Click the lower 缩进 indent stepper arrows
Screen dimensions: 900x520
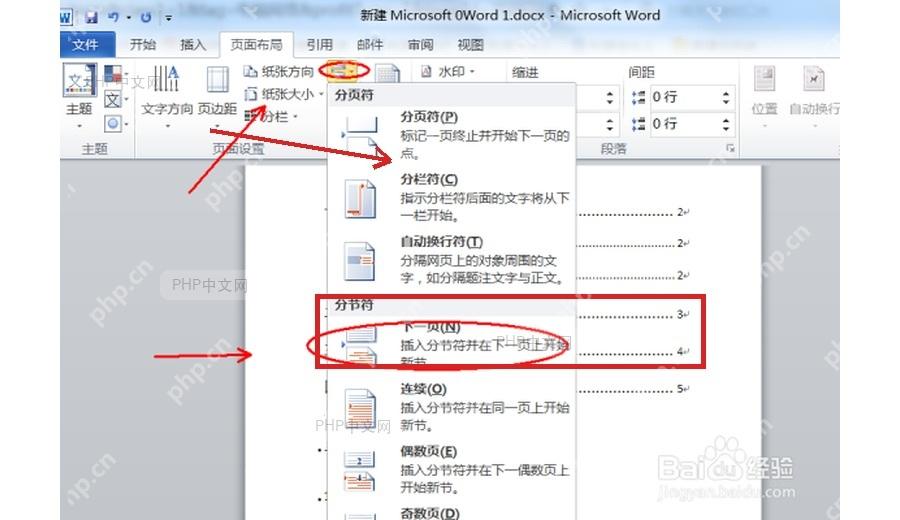610,123
